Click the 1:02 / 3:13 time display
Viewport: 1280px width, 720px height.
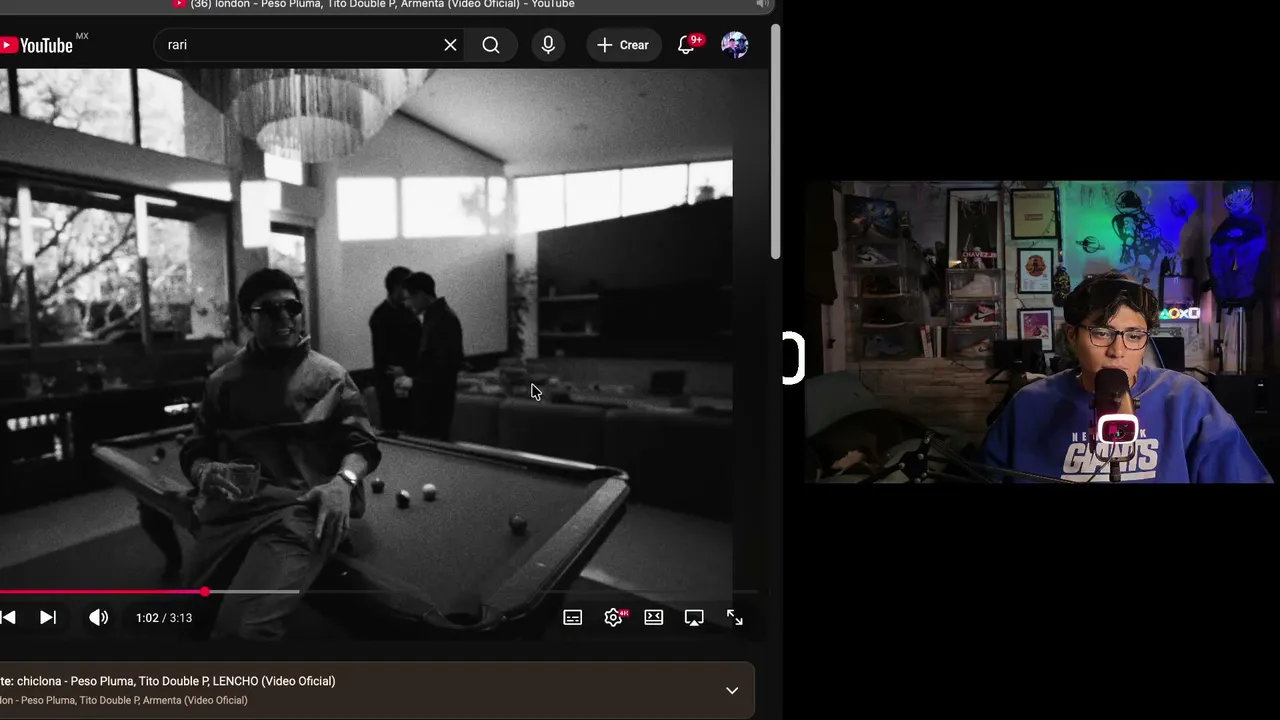click(x=164, y=618)
